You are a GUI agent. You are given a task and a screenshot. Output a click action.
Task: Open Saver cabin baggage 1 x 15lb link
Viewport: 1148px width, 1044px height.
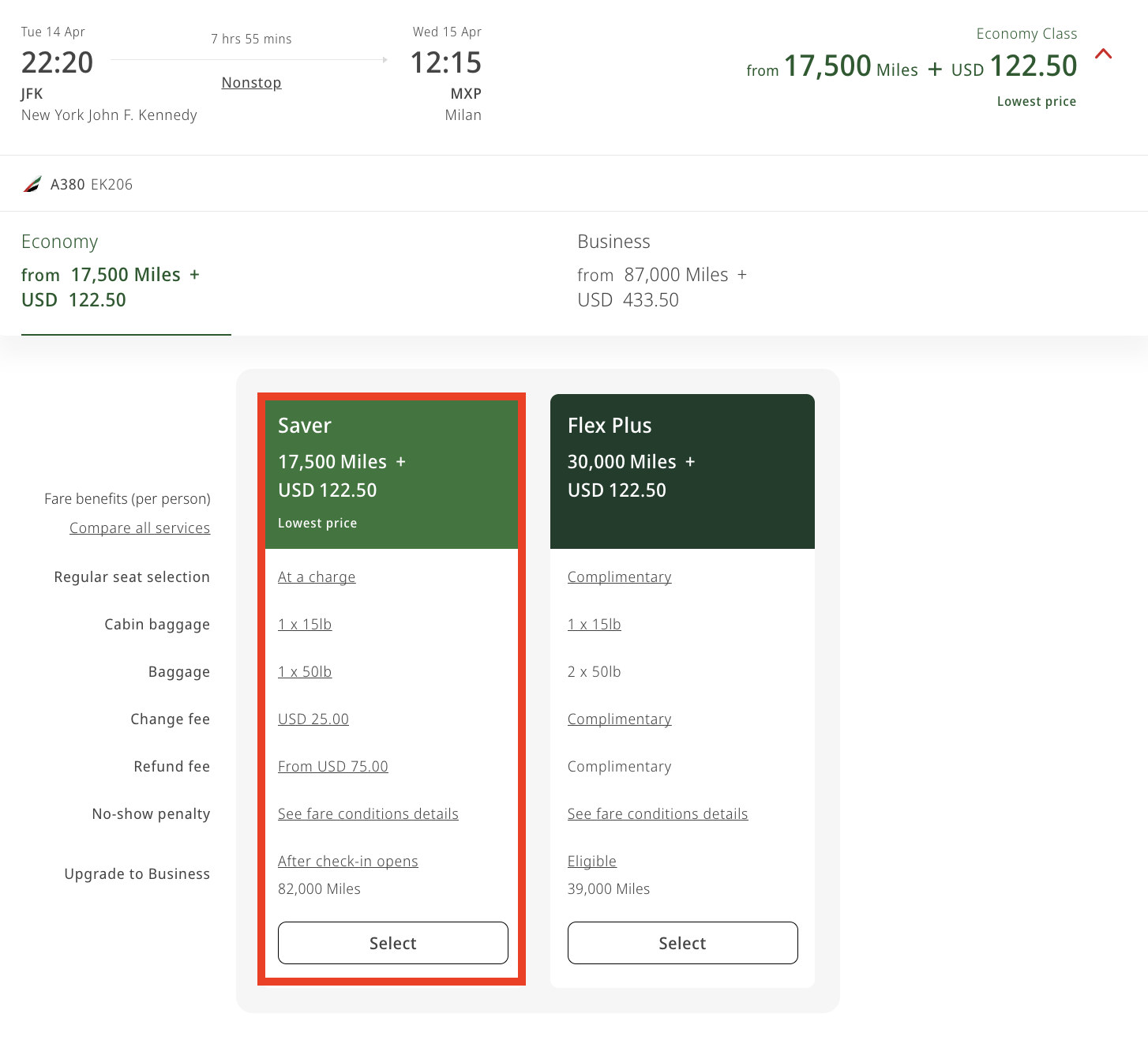coord(305,625)
